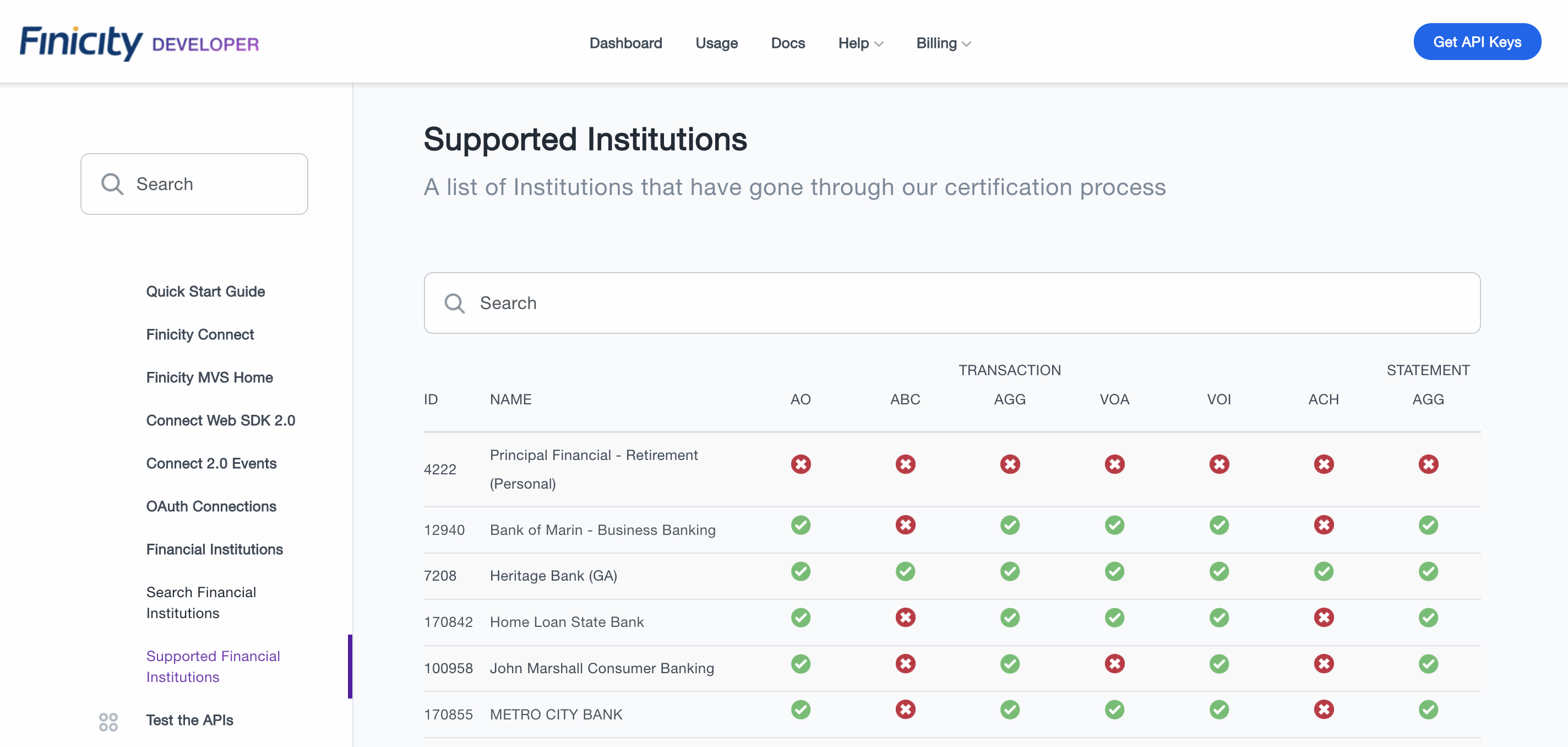
Task: Click the red X under VOA for John Marshall Consumer Banking
Action: [1114, 663]
